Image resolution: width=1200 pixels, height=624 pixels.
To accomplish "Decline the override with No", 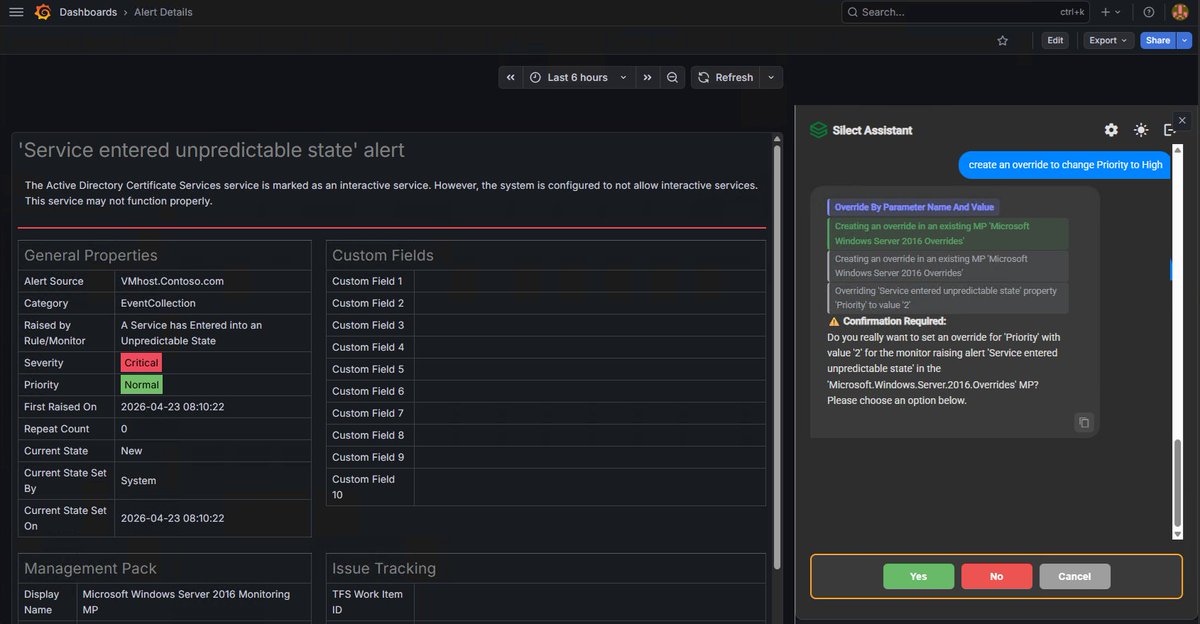I will (x=996, y=576).
